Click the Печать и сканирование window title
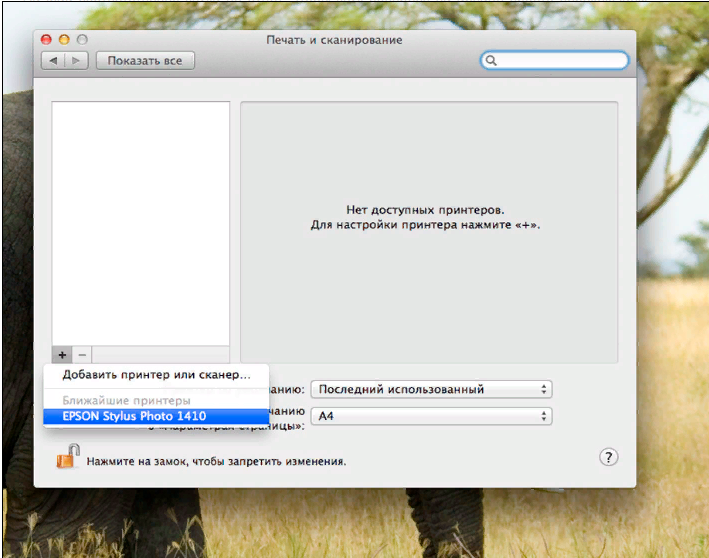709x558 pixels. pyautogui.click(x=334, y=40)
